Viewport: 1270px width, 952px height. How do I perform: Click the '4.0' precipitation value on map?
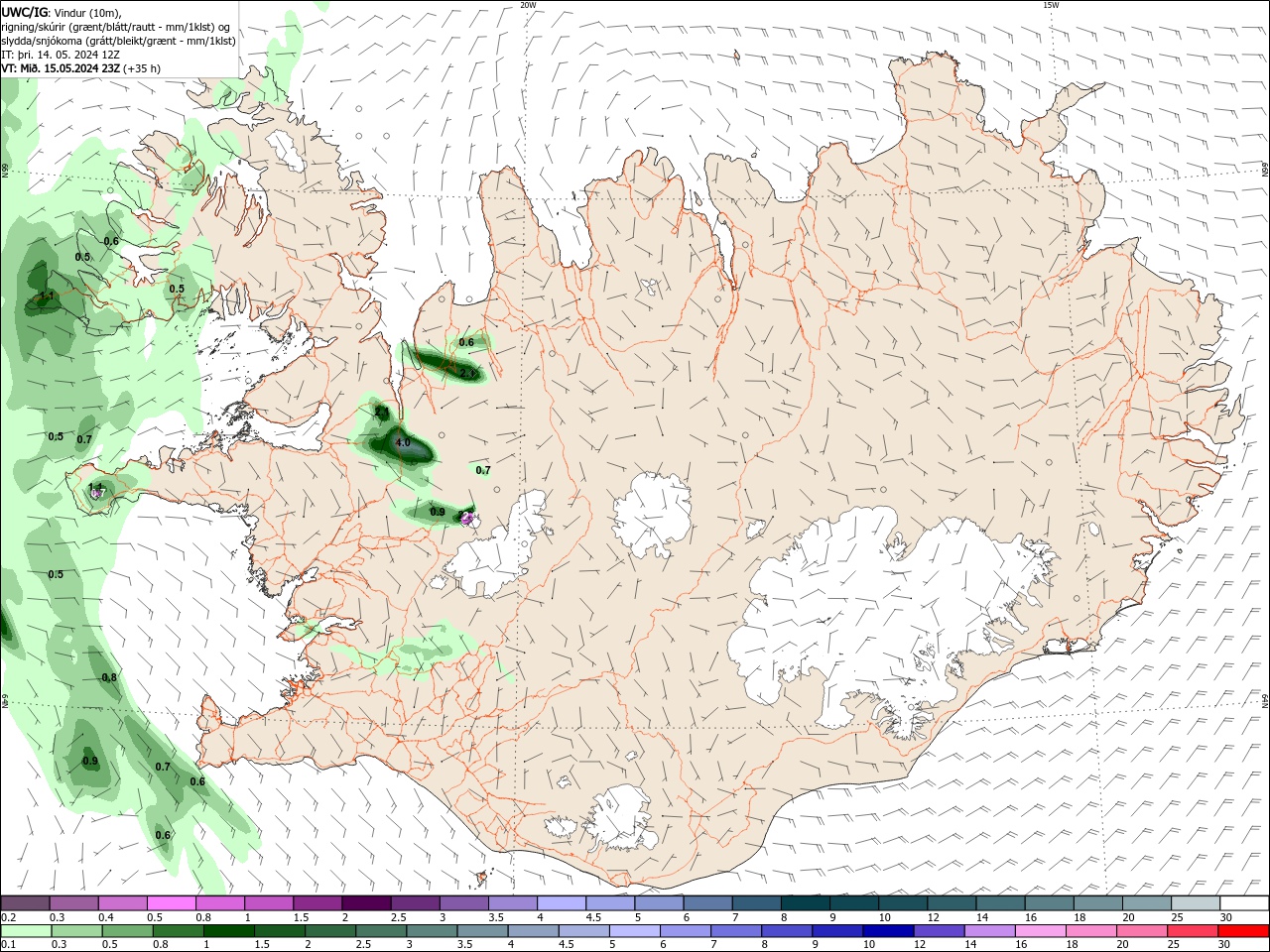(x=403, y=443)
